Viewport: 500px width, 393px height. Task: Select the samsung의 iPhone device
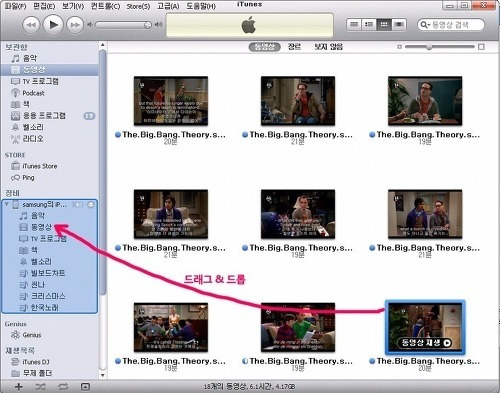coord(44,205)
